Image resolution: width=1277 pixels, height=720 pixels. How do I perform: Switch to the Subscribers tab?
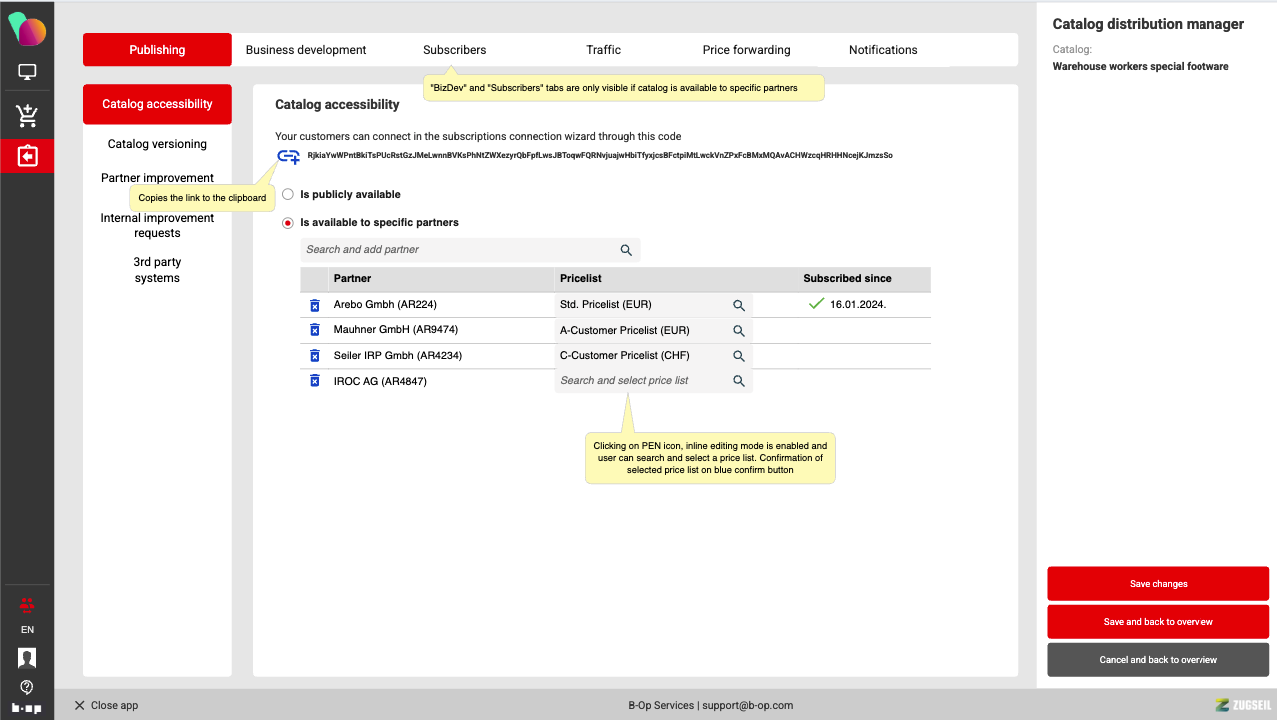454,50
